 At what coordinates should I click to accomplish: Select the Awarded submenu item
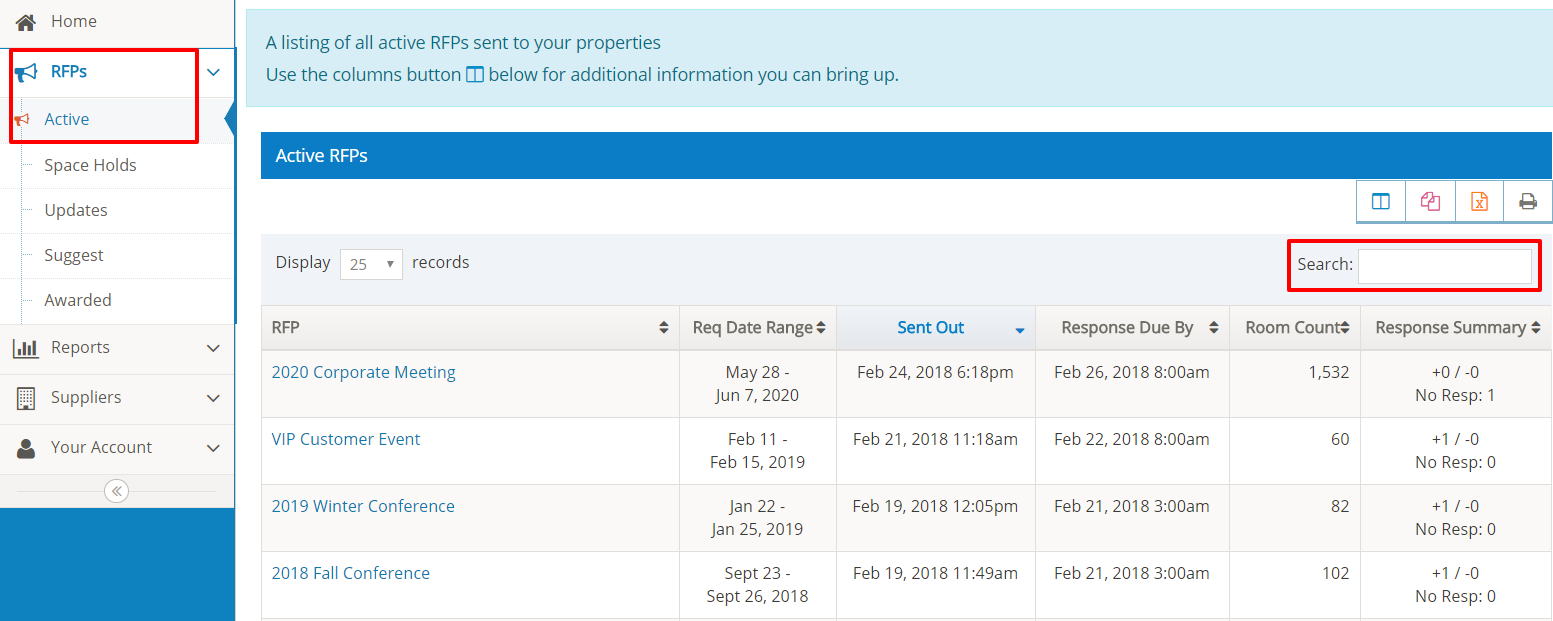[x=78, y=300]
